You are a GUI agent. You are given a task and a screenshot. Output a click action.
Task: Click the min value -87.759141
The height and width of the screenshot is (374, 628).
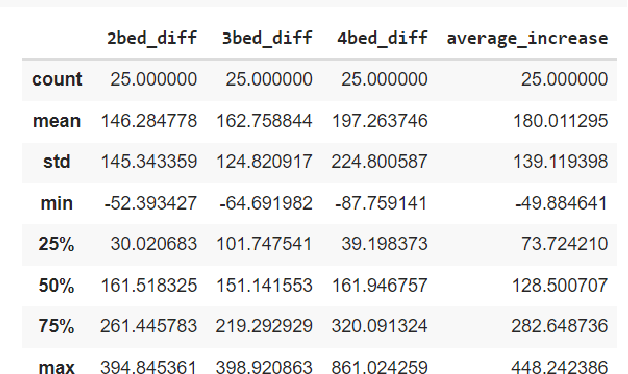pyautogui.click(x=381, y=203)
